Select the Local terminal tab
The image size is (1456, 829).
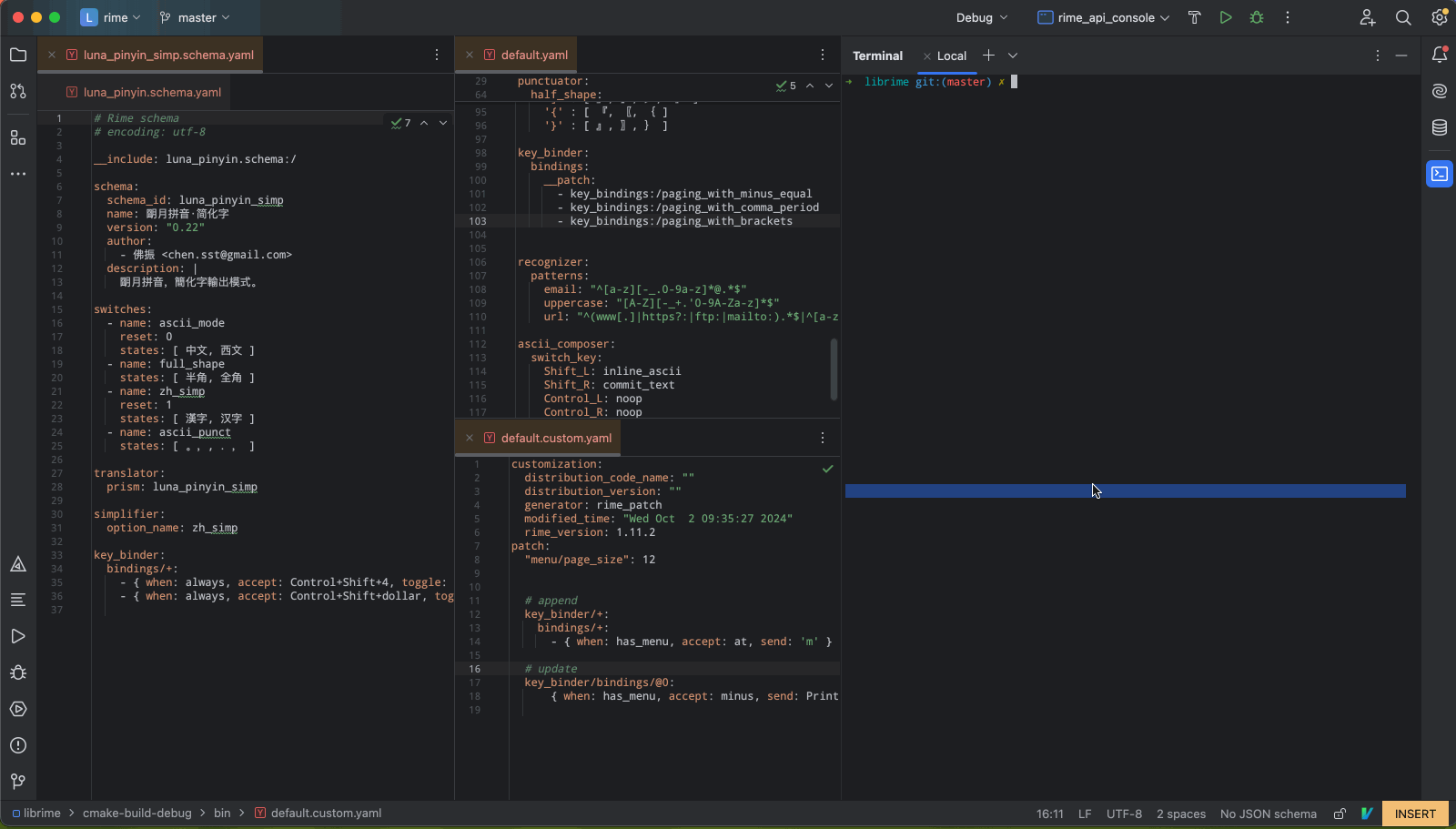click(x=952, y=56)
